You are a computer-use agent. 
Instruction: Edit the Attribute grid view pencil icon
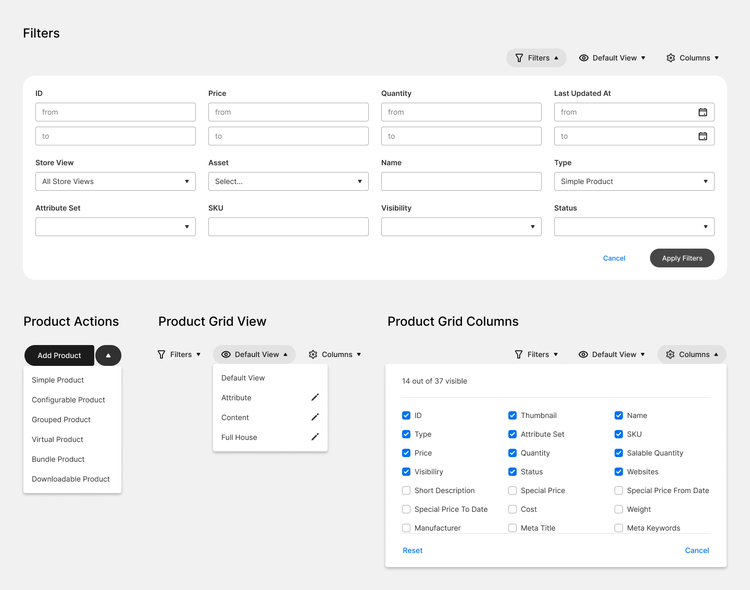[x=315, y=397]
